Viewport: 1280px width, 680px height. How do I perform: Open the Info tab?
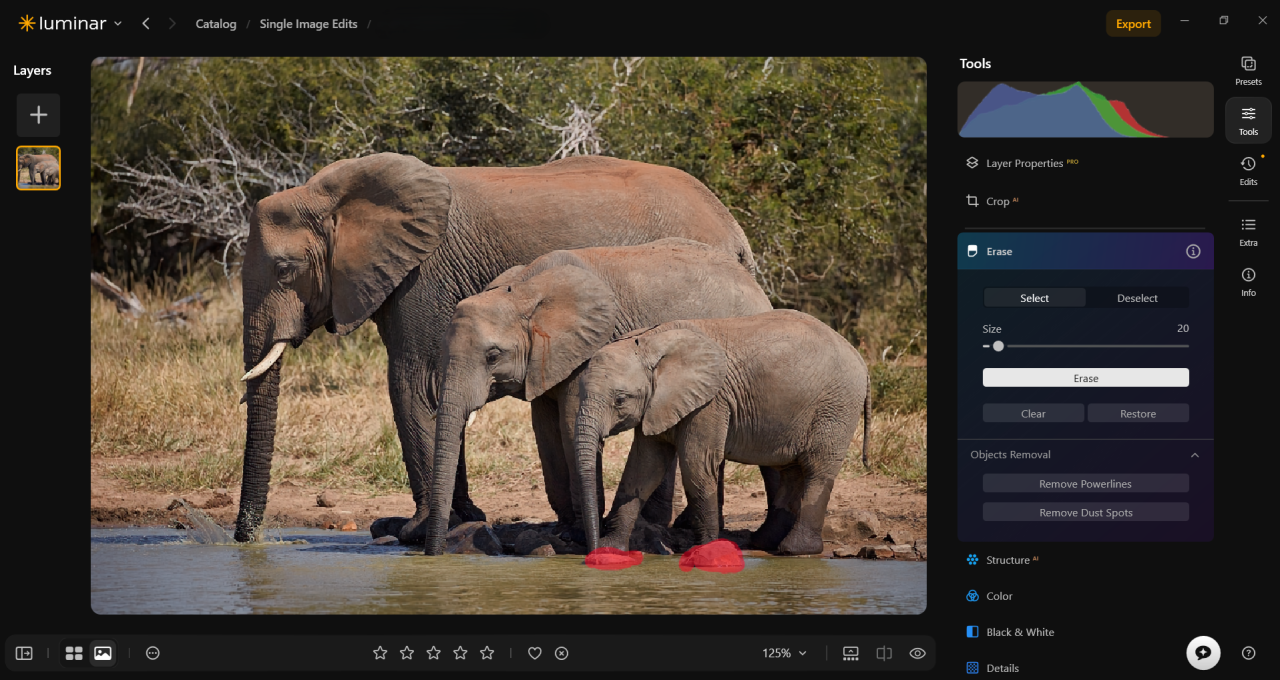click(1248, 281)
